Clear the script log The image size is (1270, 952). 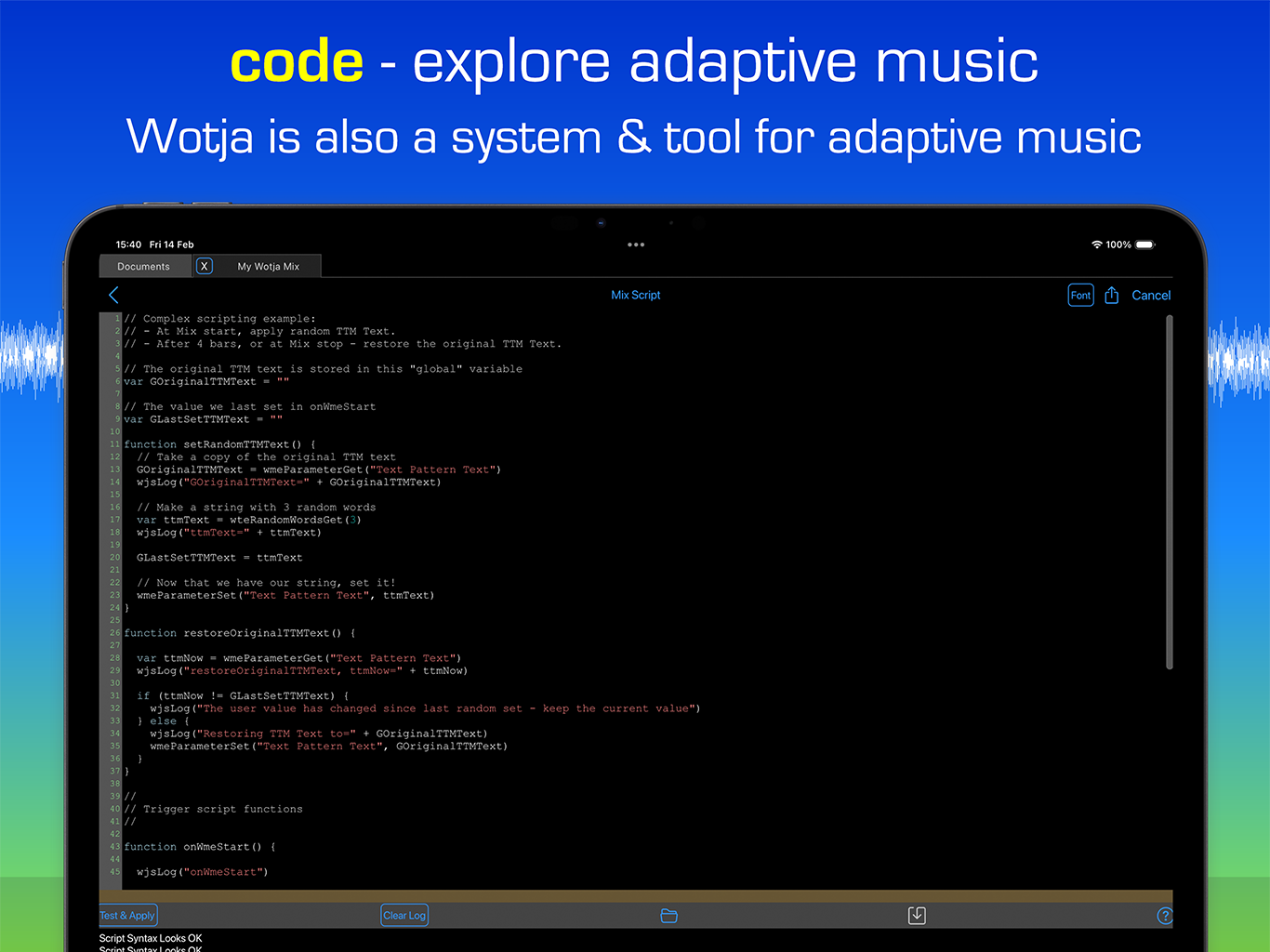[x=403, y=915]
